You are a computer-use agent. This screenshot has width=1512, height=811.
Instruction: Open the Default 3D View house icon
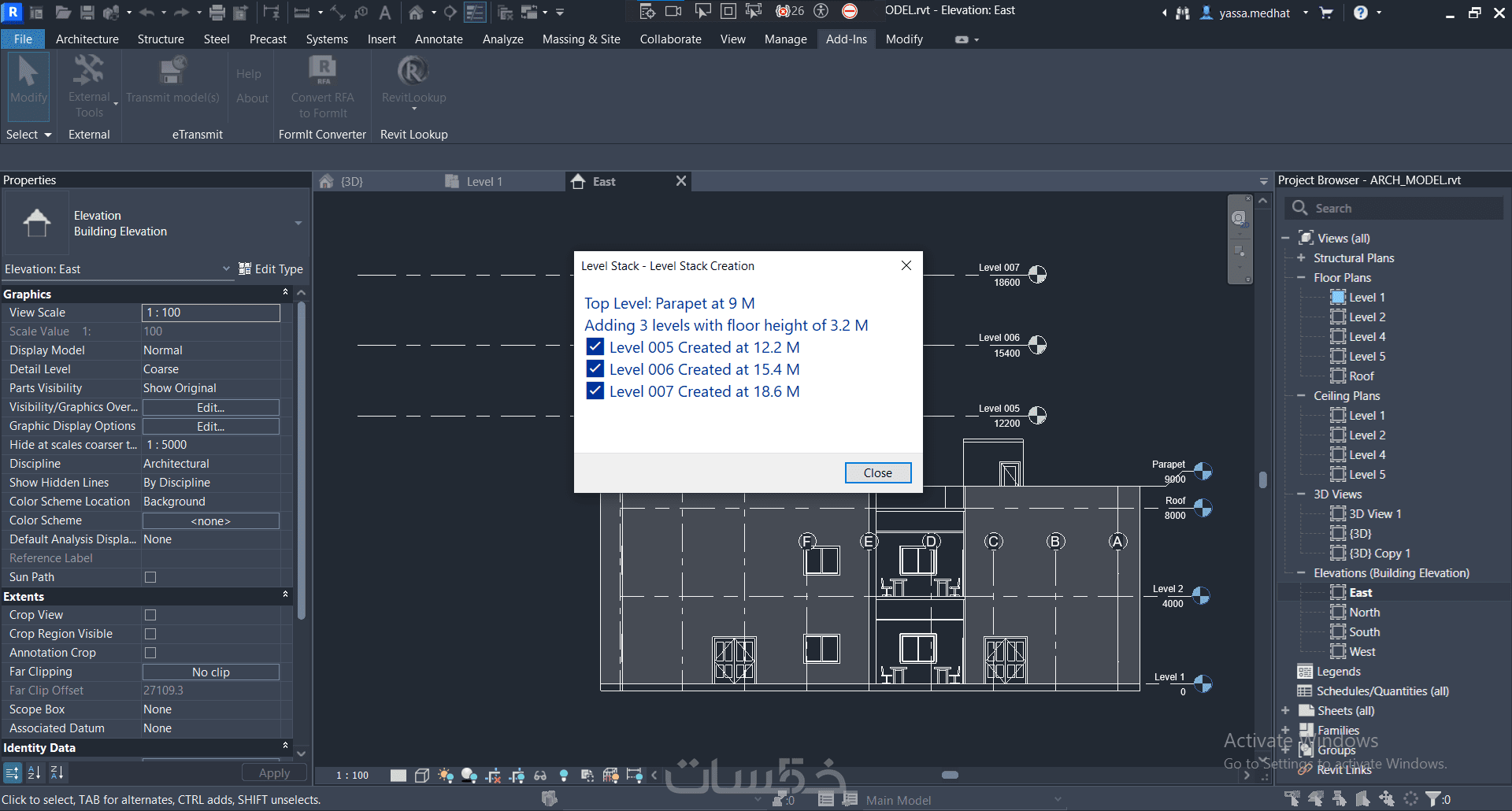(x=416, y=12)
